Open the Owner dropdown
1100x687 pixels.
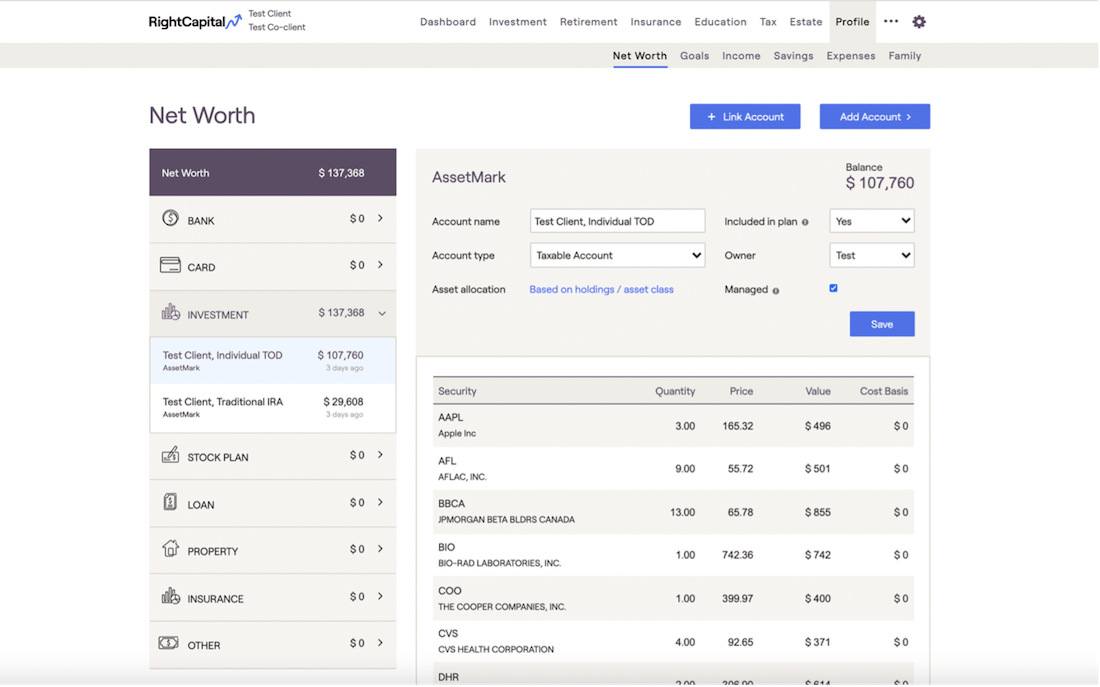pyautogui.click(x=871, y=255)
